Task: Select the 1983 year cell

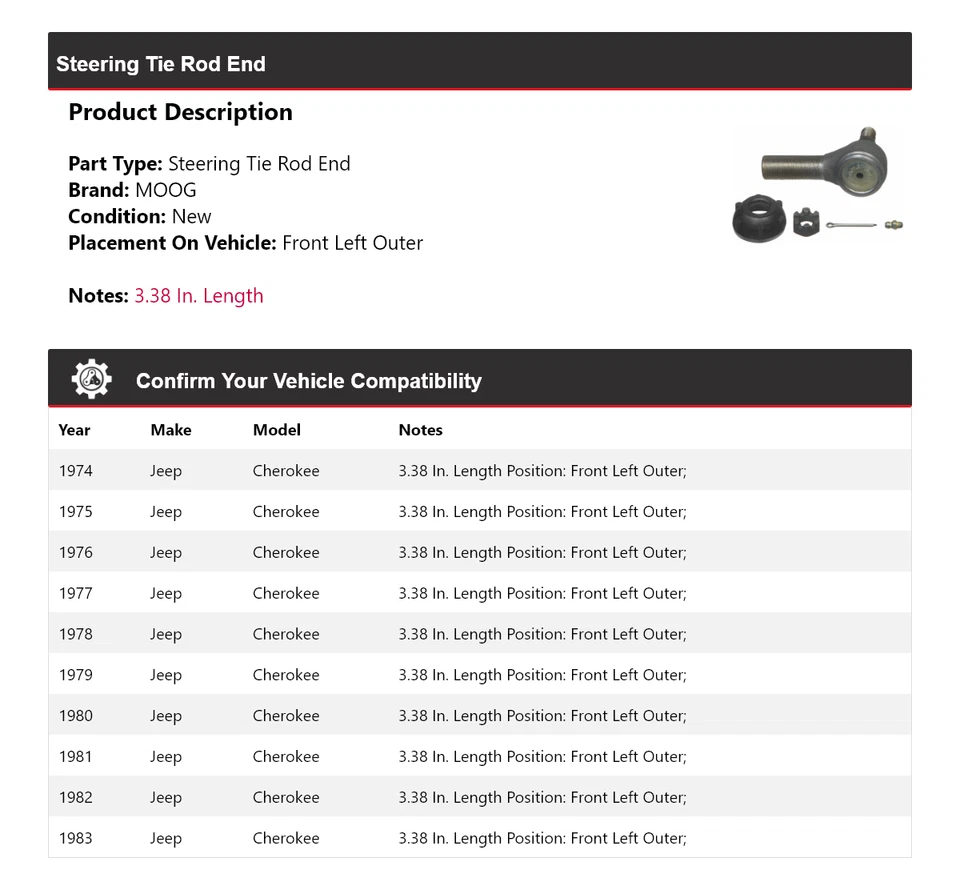Action: click(x=75, y=839)
